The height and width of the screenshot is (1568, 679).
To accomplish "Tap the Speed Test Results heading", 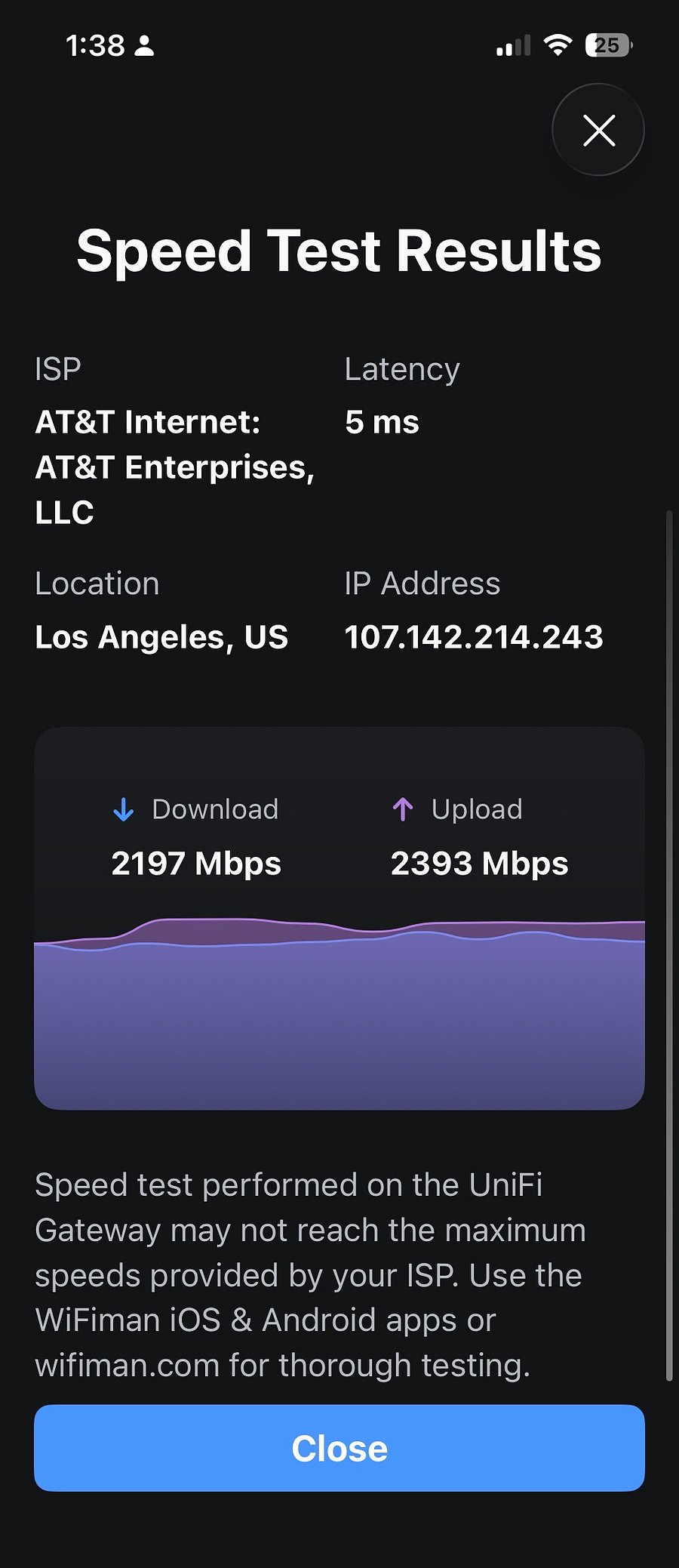I will coord(339,251).
